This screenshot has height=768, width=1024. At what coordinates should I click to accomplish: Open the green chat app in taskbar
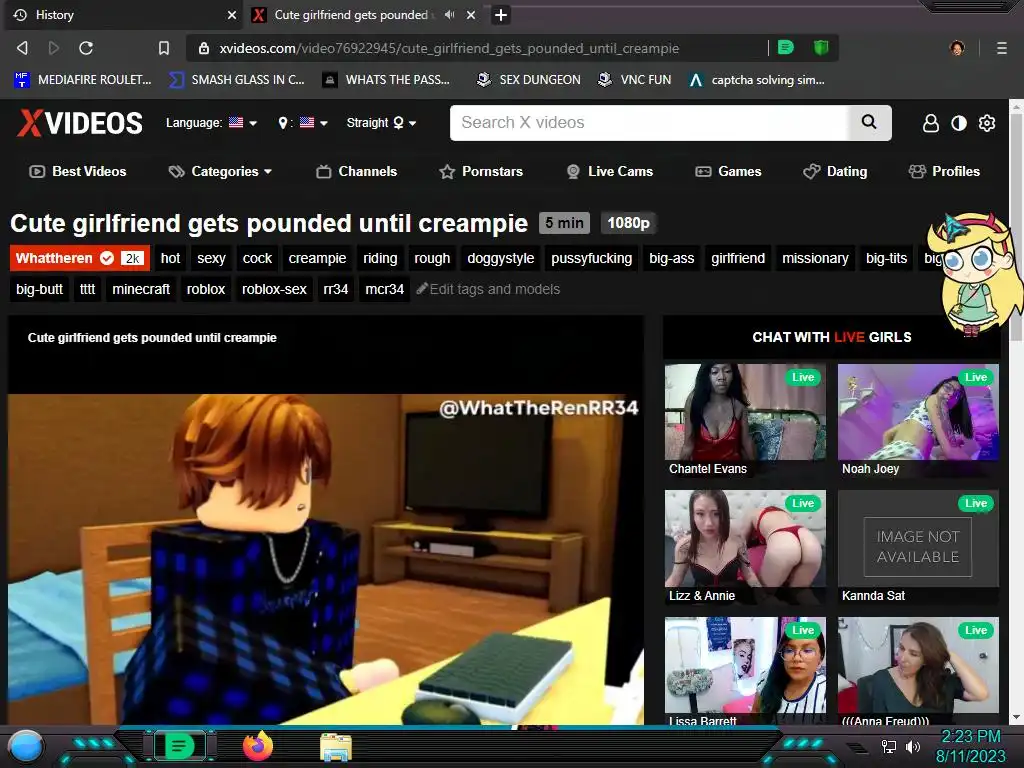pyautogui.click(x=178, y=746)
